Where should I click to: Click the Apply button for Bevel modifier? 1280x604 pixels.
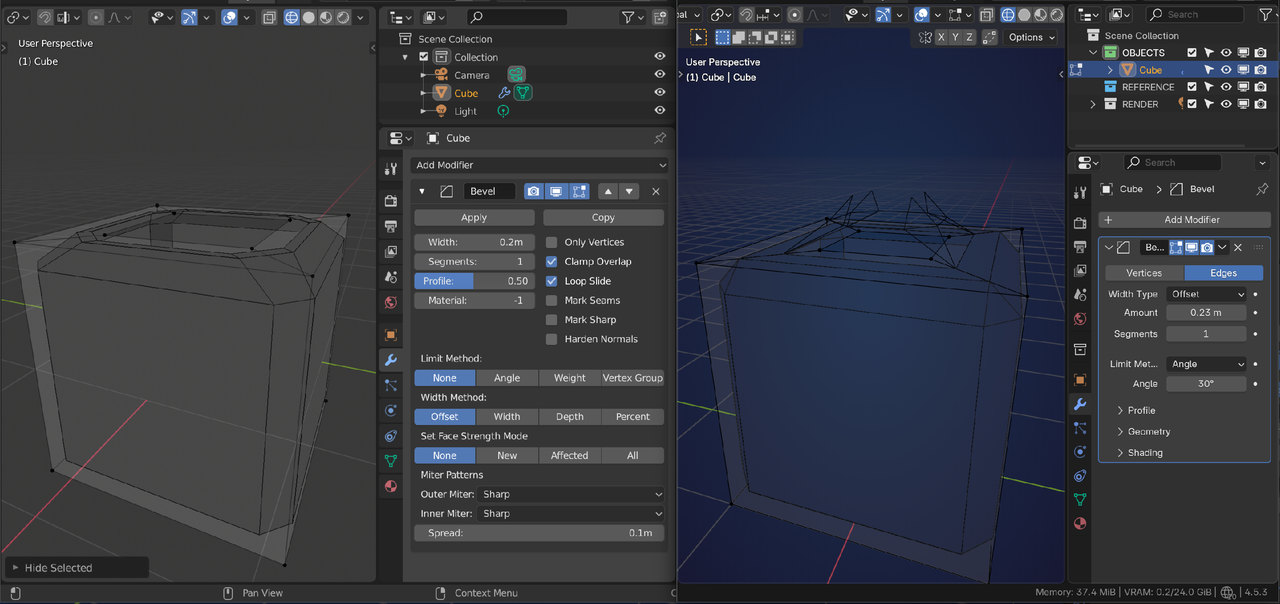474,217
